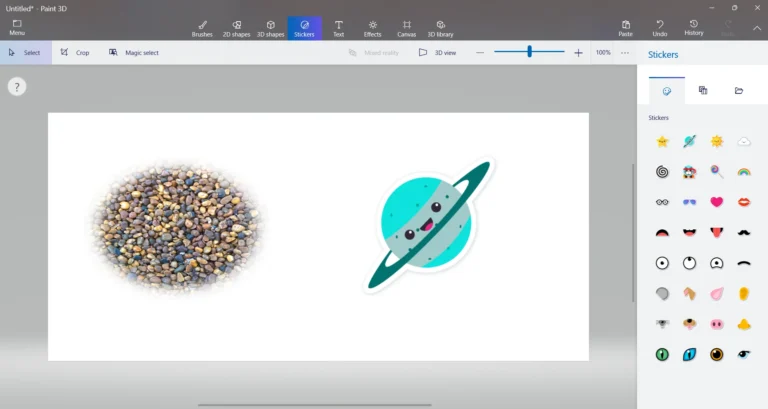Viewport: 768px width, 409px height.
Task: Pick the lollipop sticker
Action: (x=717, y=172)
